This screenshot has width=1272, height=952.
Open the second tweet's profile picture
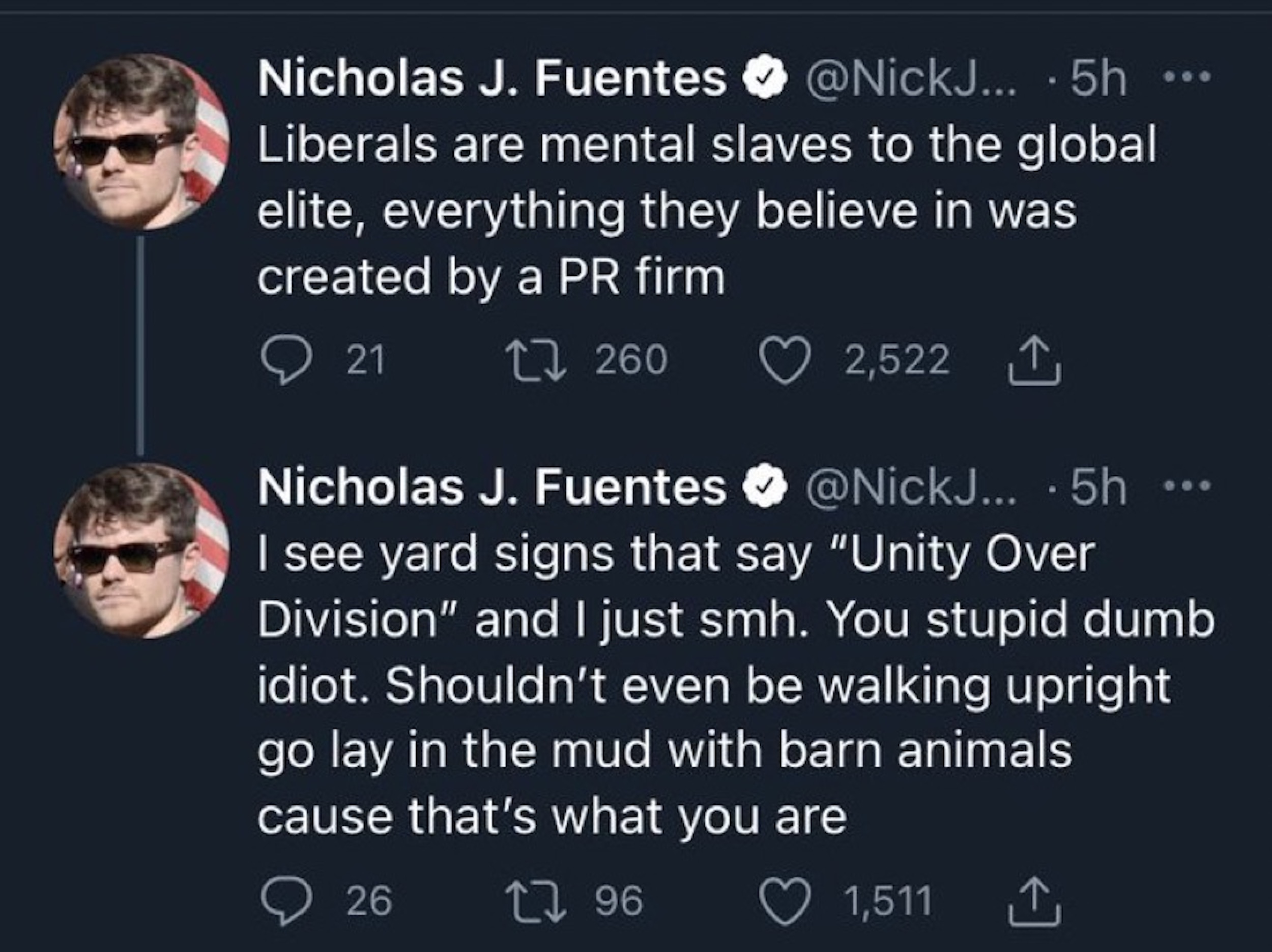141,551
